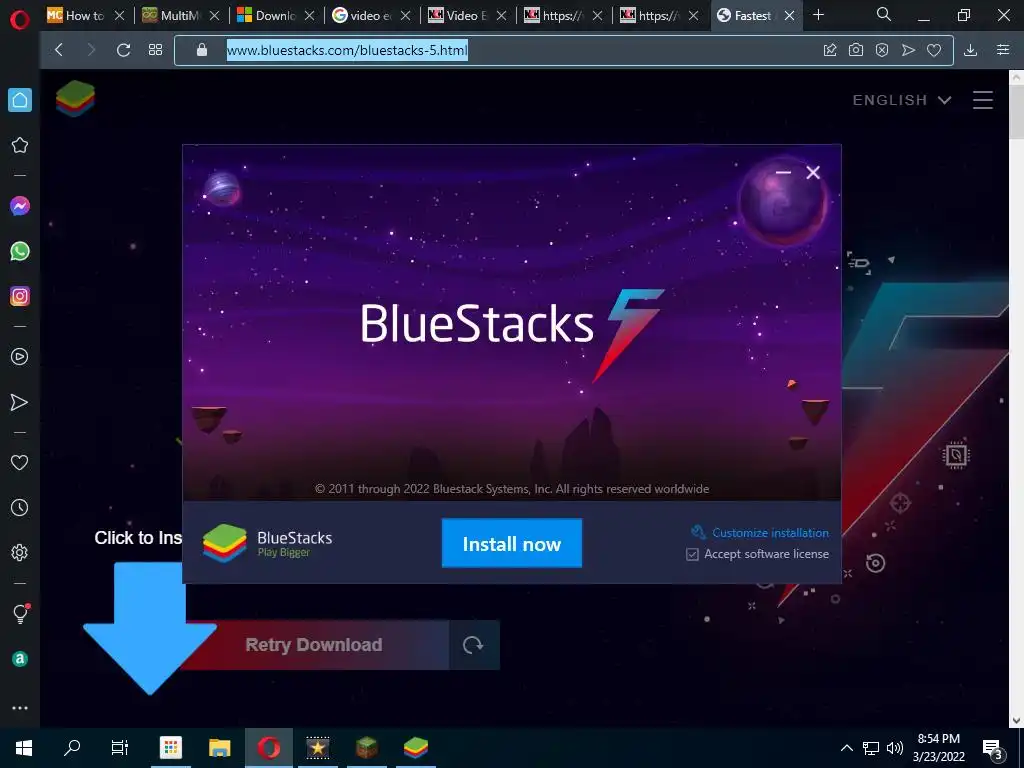Open WhatsApp in Opera sidebar
Screen dimensions: 1024x768
pos(20,251)
